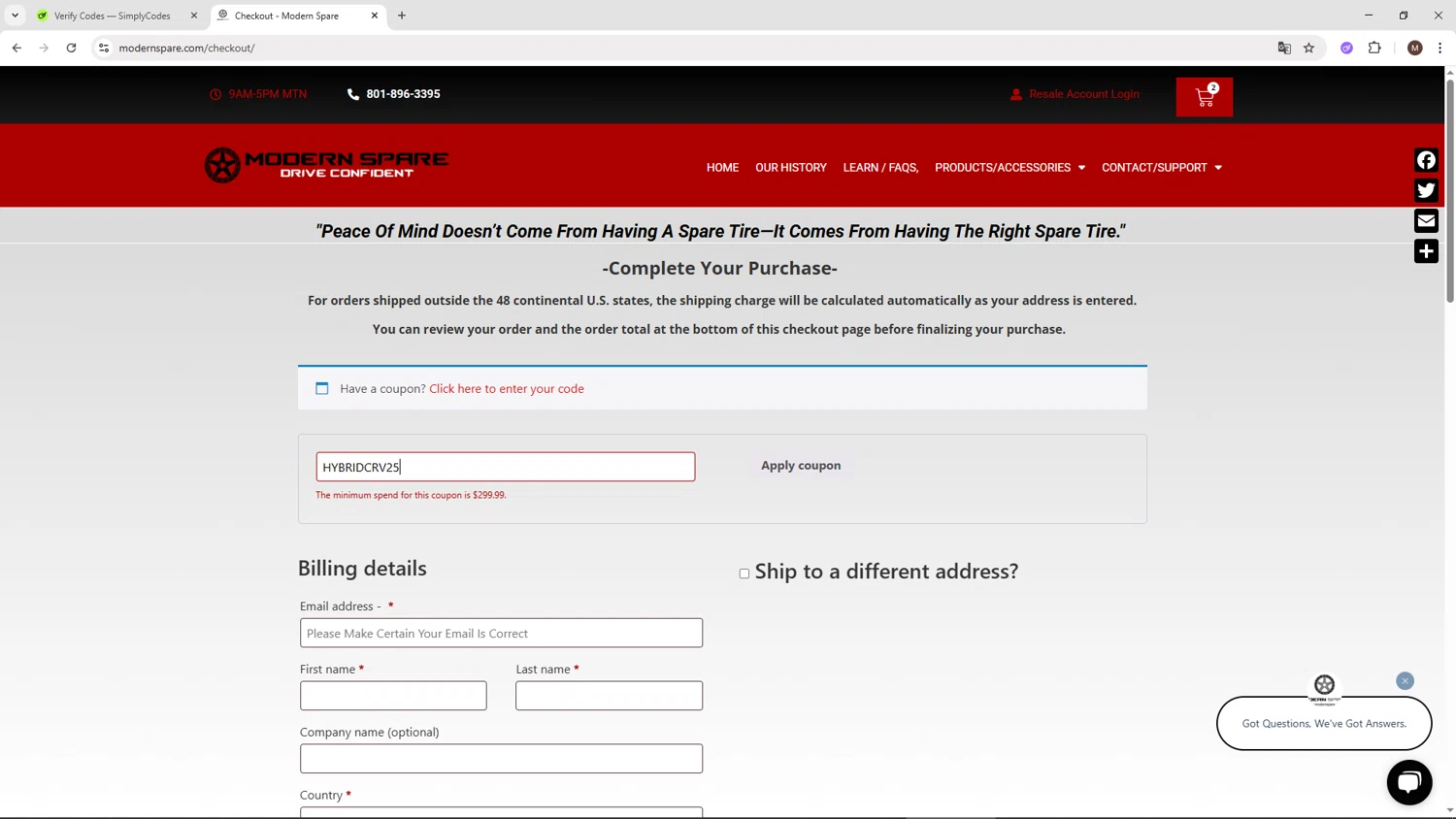Go back to previous page

tap(17, 48)
